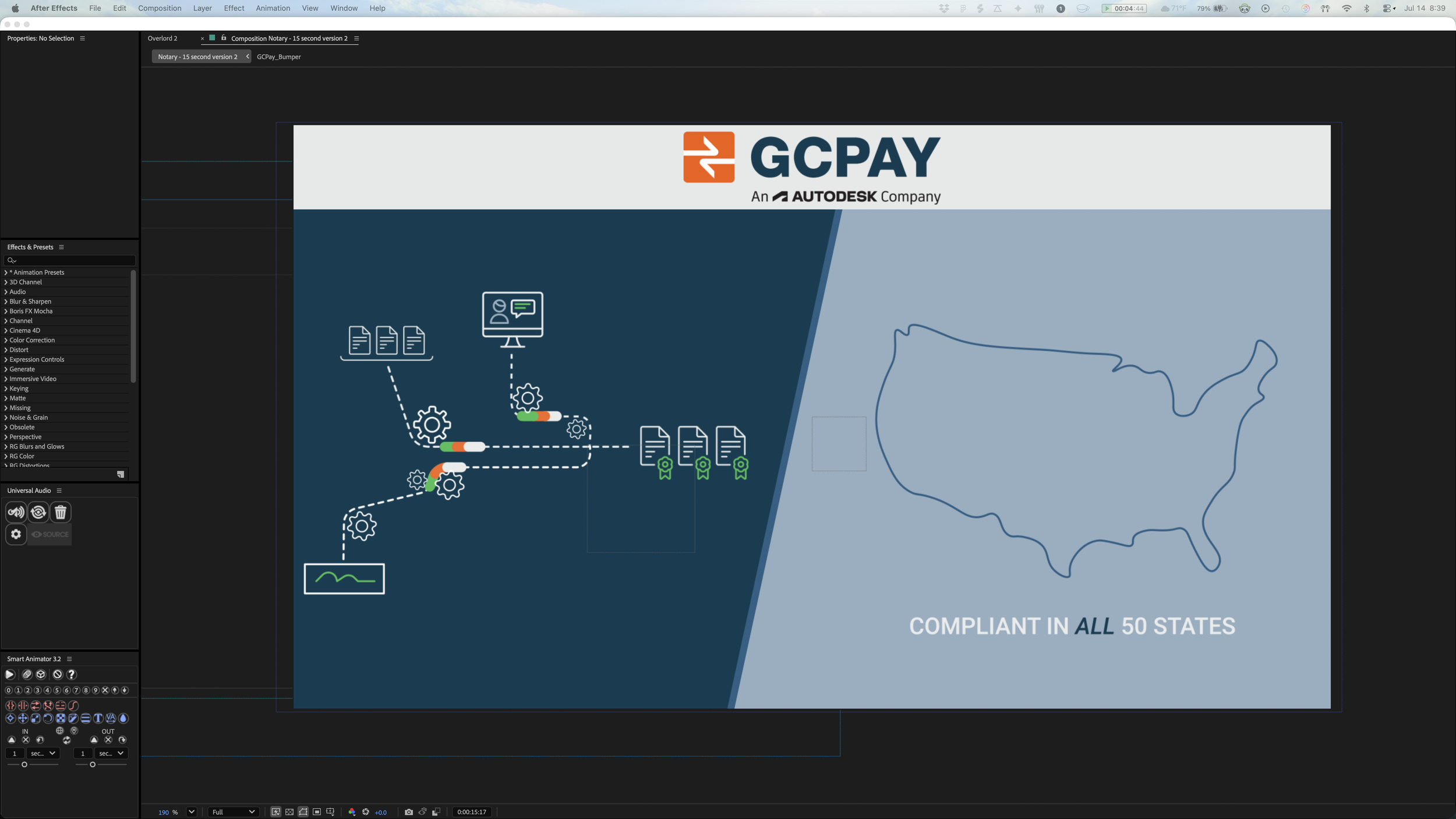Screen dimensions: 1456x819
Task: Click the globe icon in Smart Animator
Action: (60, 730)
